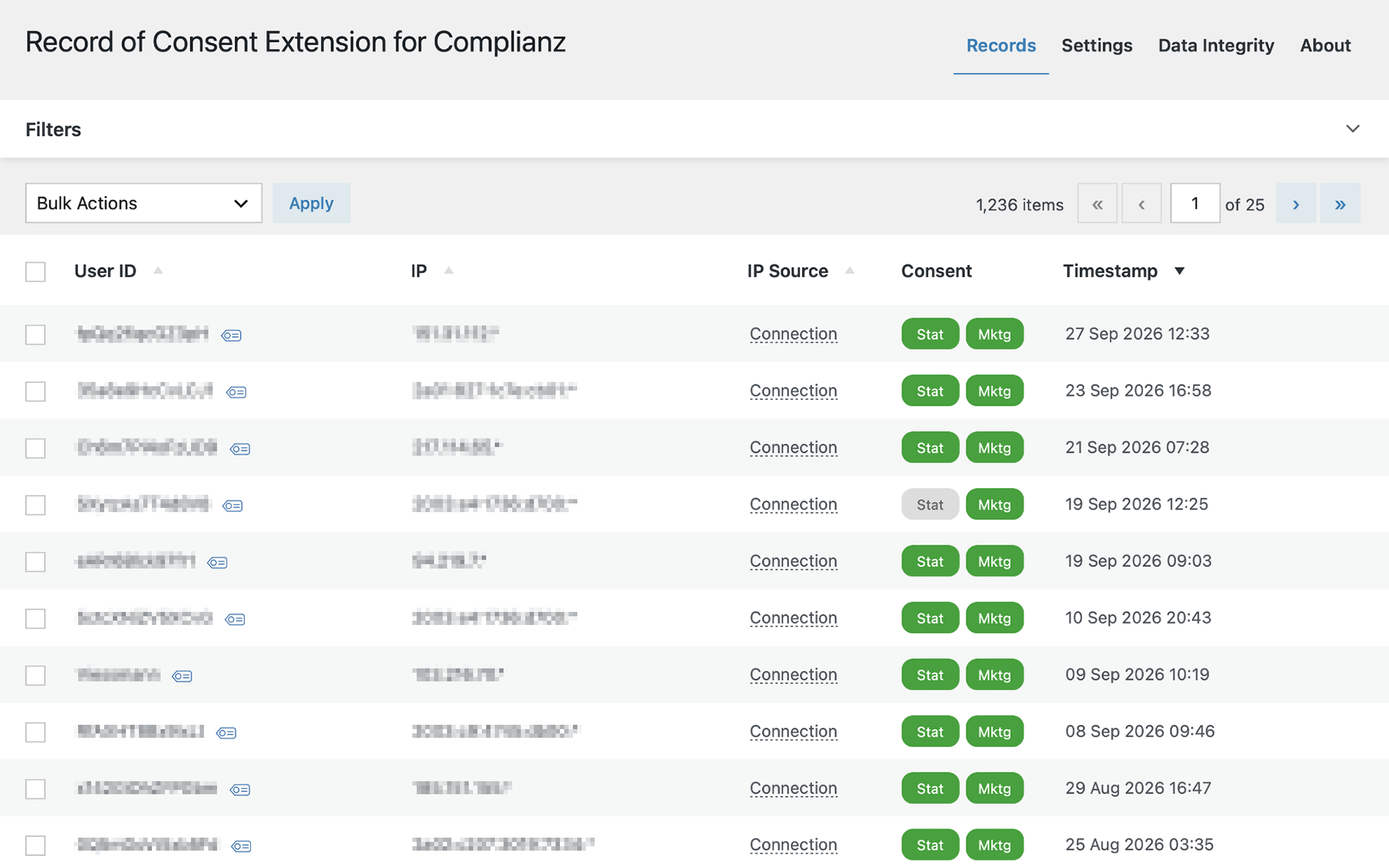The height and width of the screenshot is (868, 1389).
Task: Click details icon in 19 Sep 2026 09:03 row
Action: (x=217, y=562)
